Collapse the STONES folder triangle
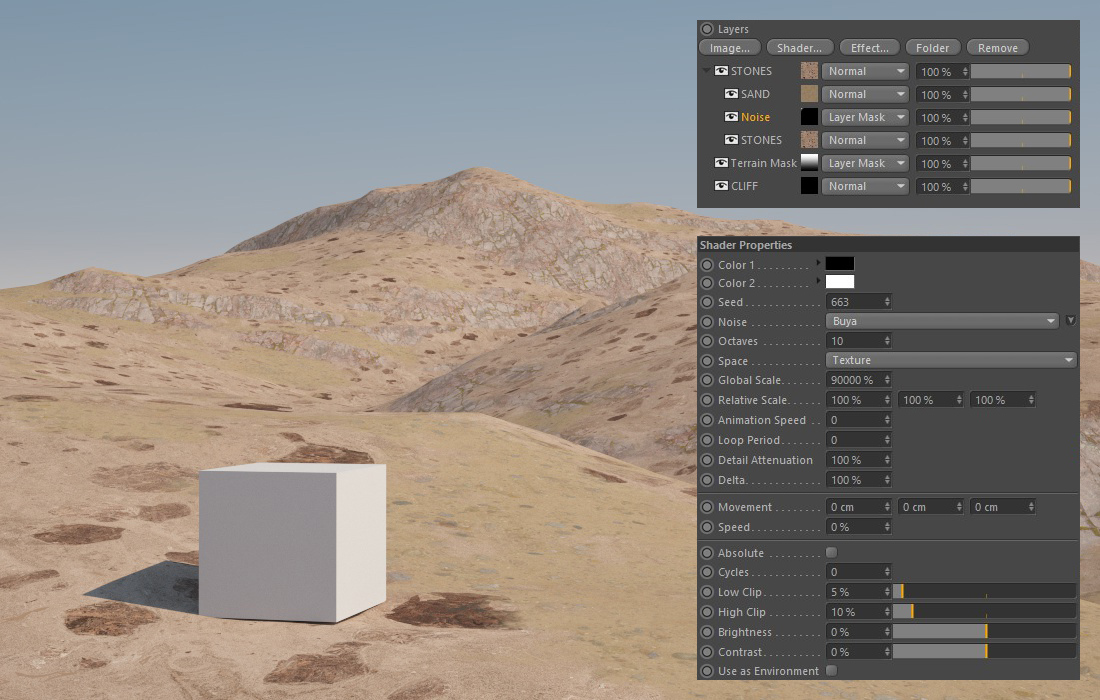 coord(707,71)
